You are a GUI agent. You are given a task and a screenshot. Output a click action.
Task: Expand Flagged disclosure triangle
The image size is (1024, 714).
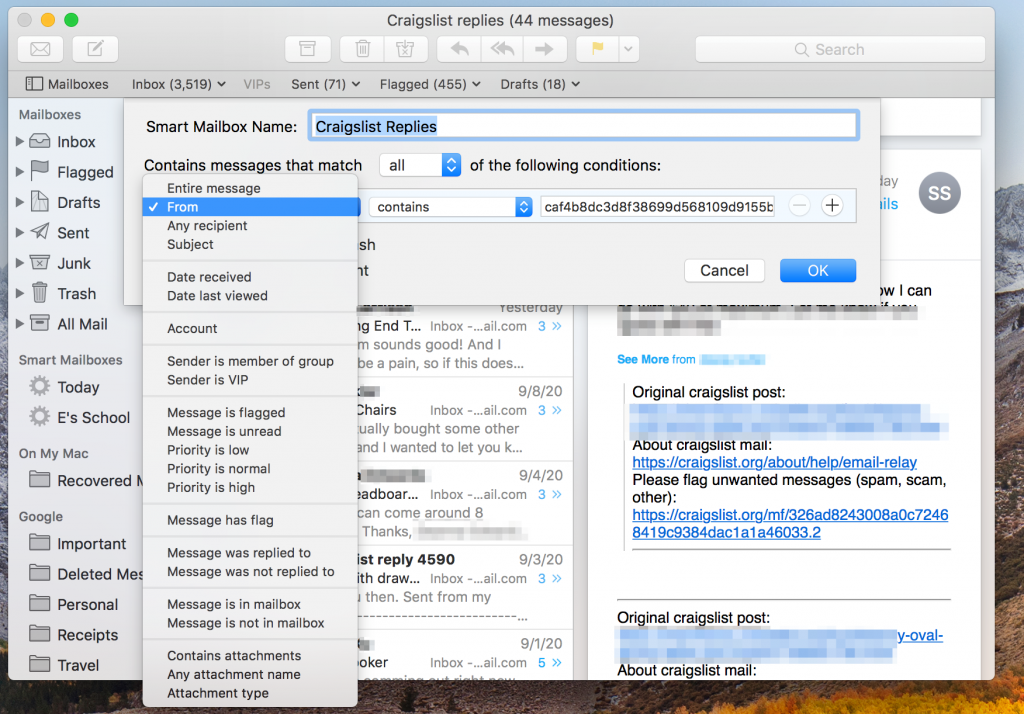click(20, 172)
